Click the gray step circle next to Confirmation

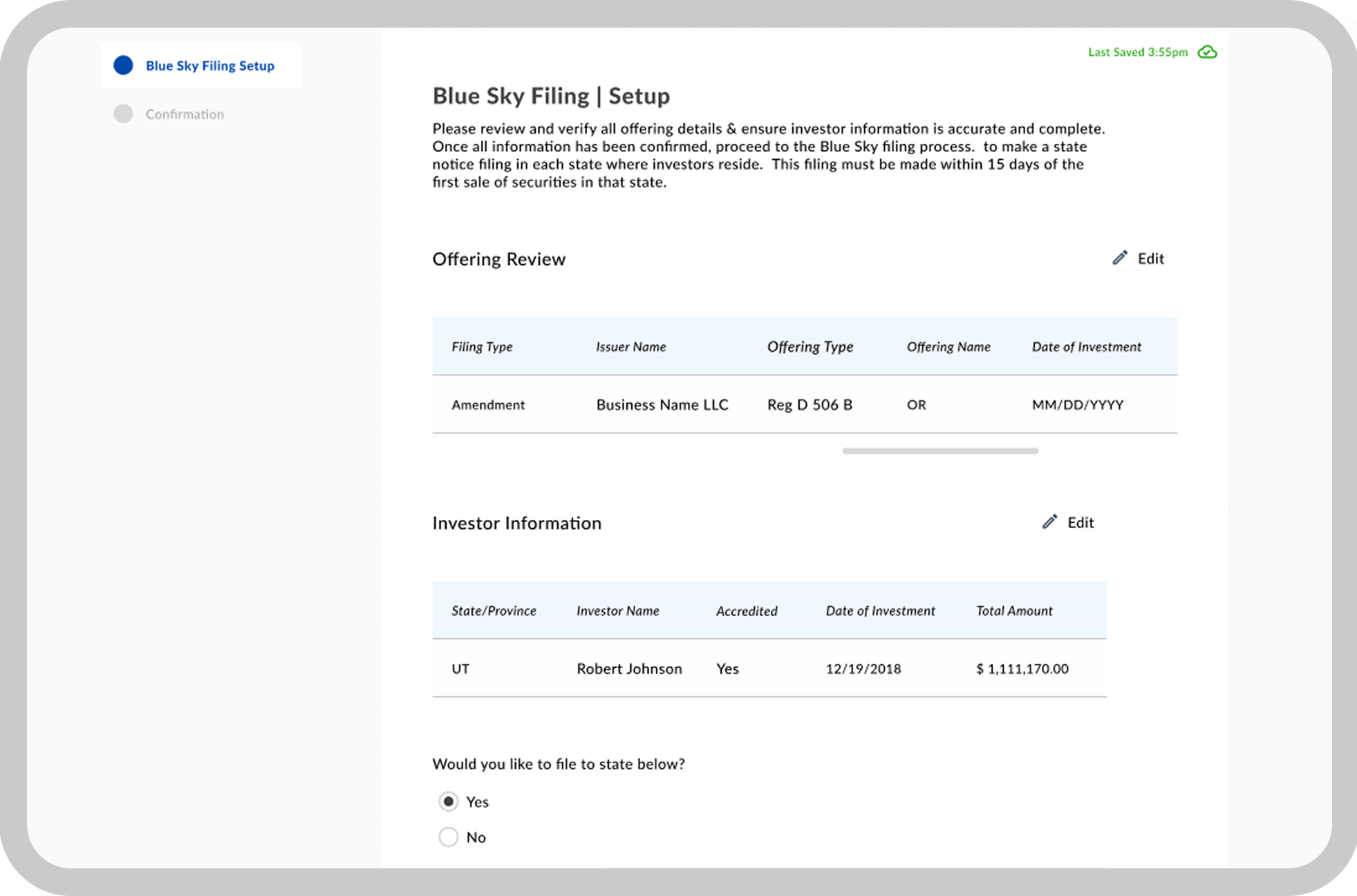[x=123, y=113]
